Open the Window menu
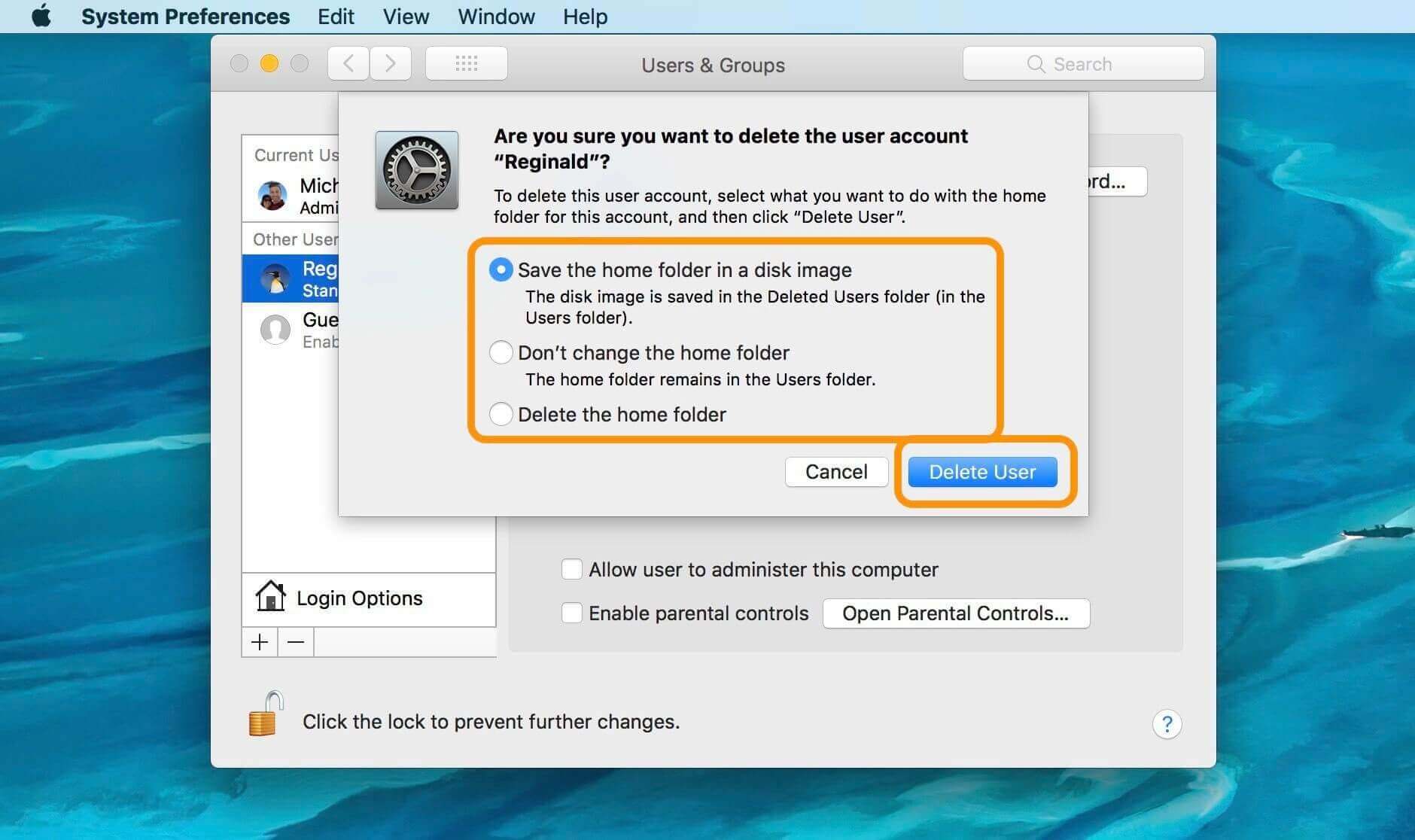The width and height of the screenshot is (1415, 840). point(496,17)
